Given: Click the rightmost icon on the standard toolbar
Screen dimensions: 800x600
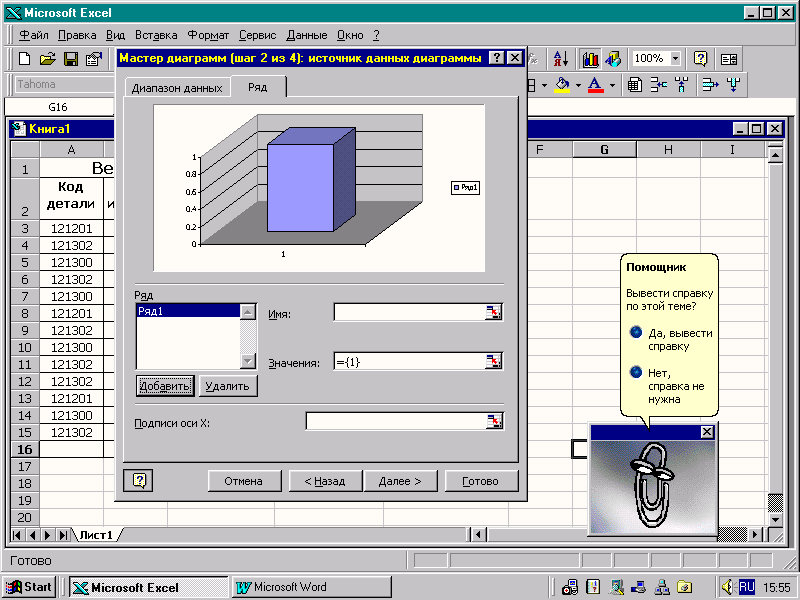Looking at the screenshot, I should tap(729, 59).
